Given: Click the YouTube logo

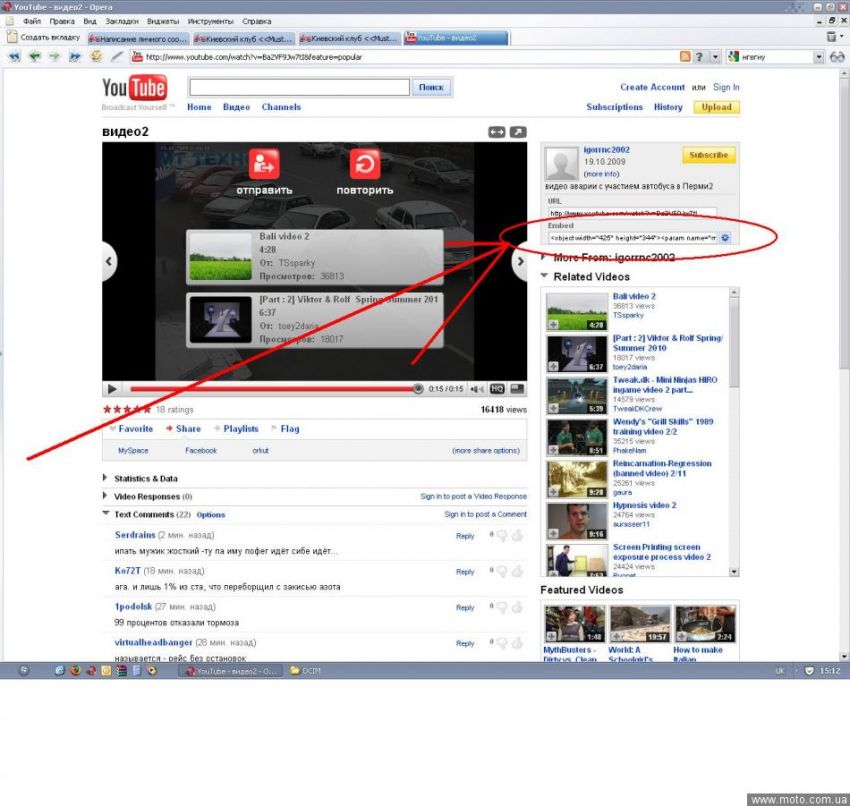Looking at the screenshot, I should 134,88.
